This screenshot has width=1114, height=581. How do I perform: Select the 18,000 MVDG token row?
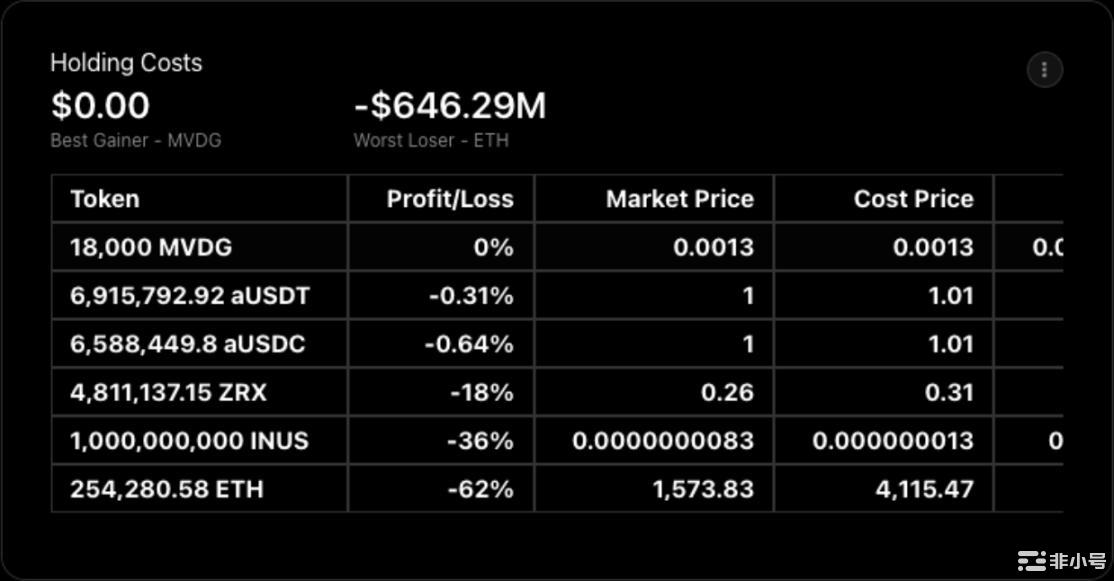(151, 247)
